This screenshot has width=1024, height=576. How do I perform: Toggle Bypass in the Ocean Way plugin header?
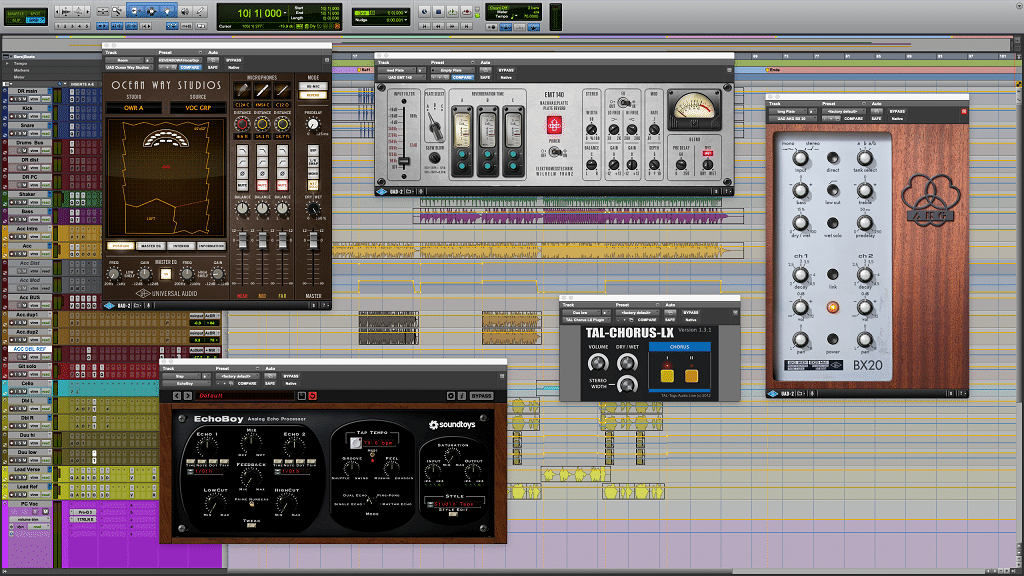[x=233, y=60]
